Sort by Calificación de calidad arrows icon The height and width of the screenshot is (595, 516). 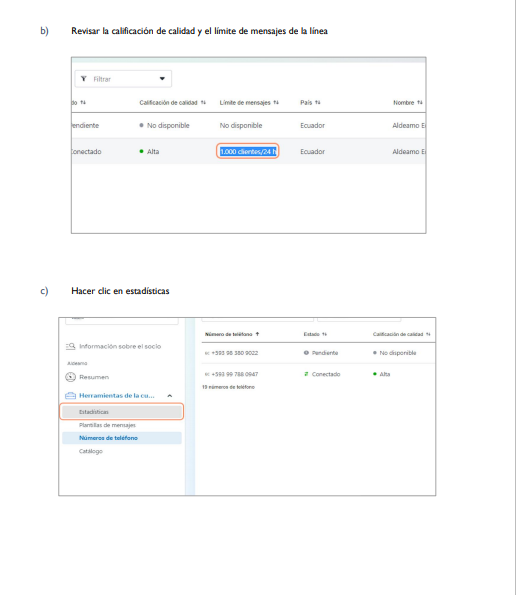[x=203, y=102]
